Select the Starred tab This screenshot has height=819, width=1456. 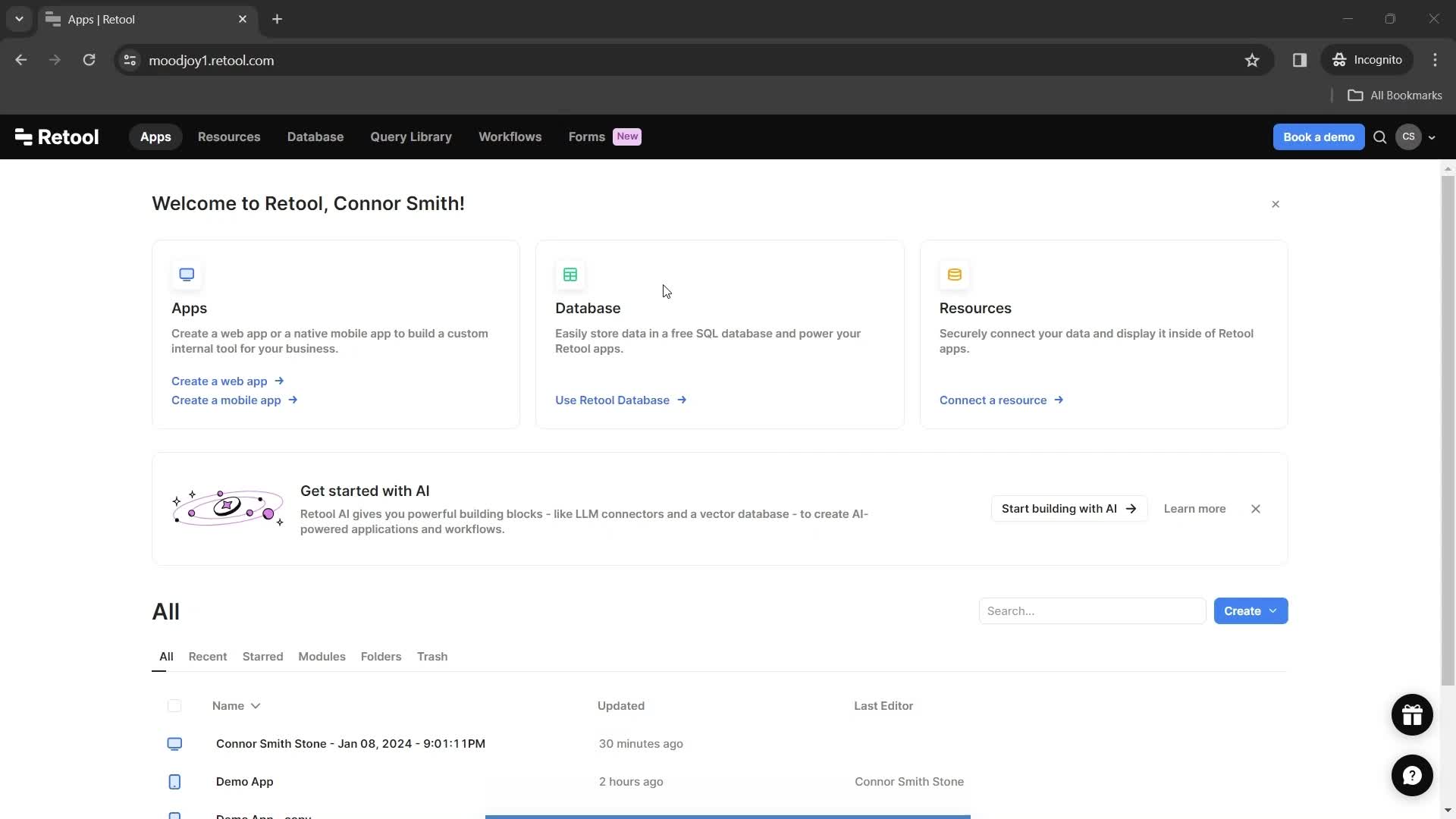(x=263, y=656)
